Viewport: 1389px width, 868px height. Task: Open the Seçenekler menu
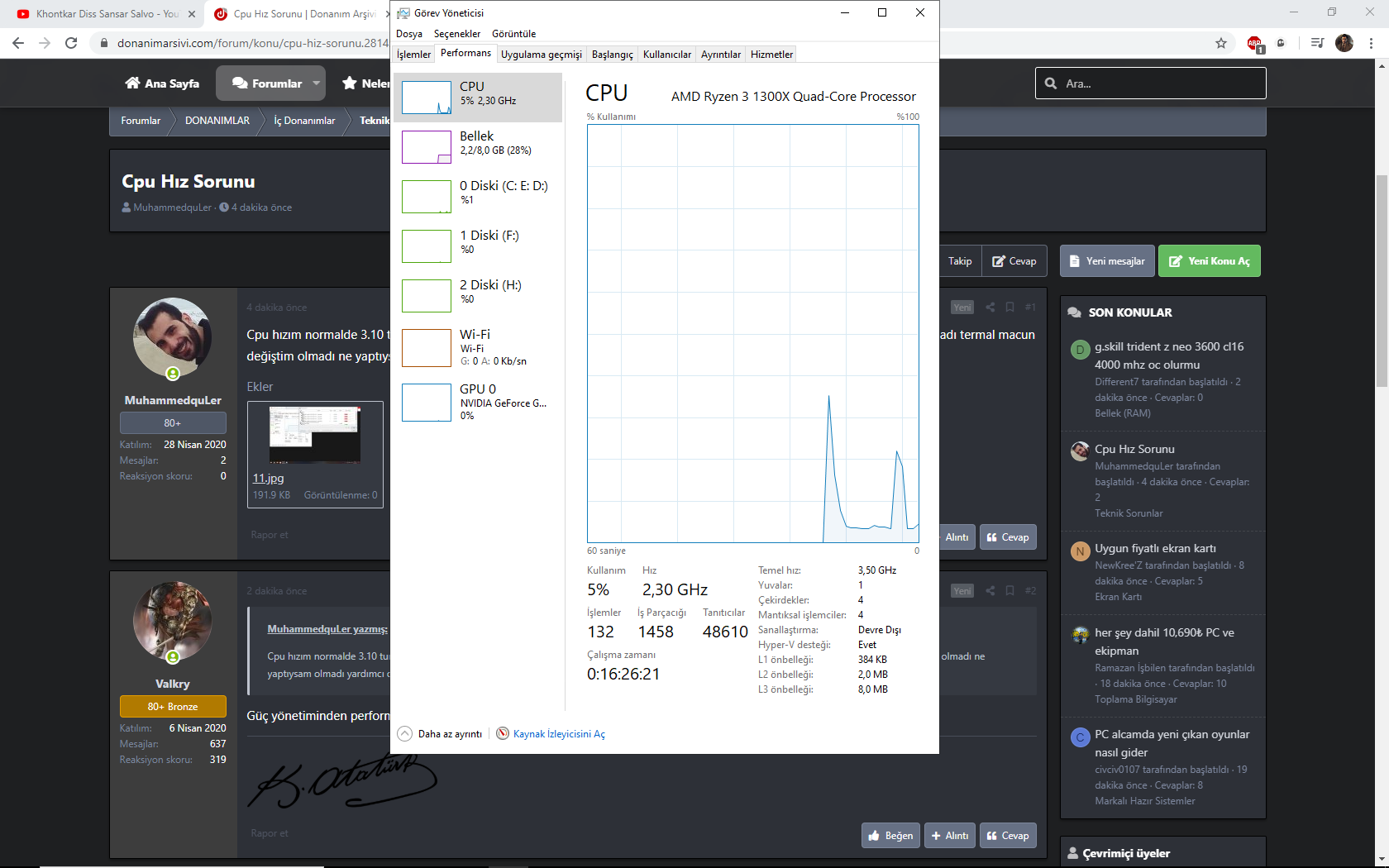457,34
